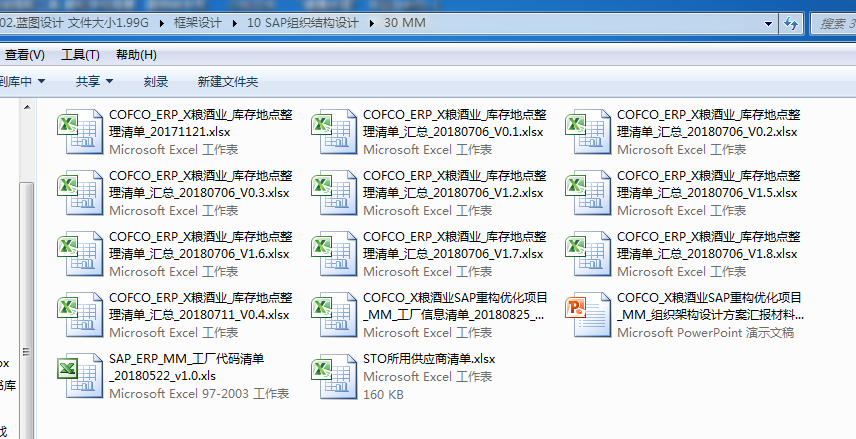Select Excel icon of 汇总_20180706_V0.1.xlsx
The height and width of the screenshot is (439, 856).
pos(334,132)
